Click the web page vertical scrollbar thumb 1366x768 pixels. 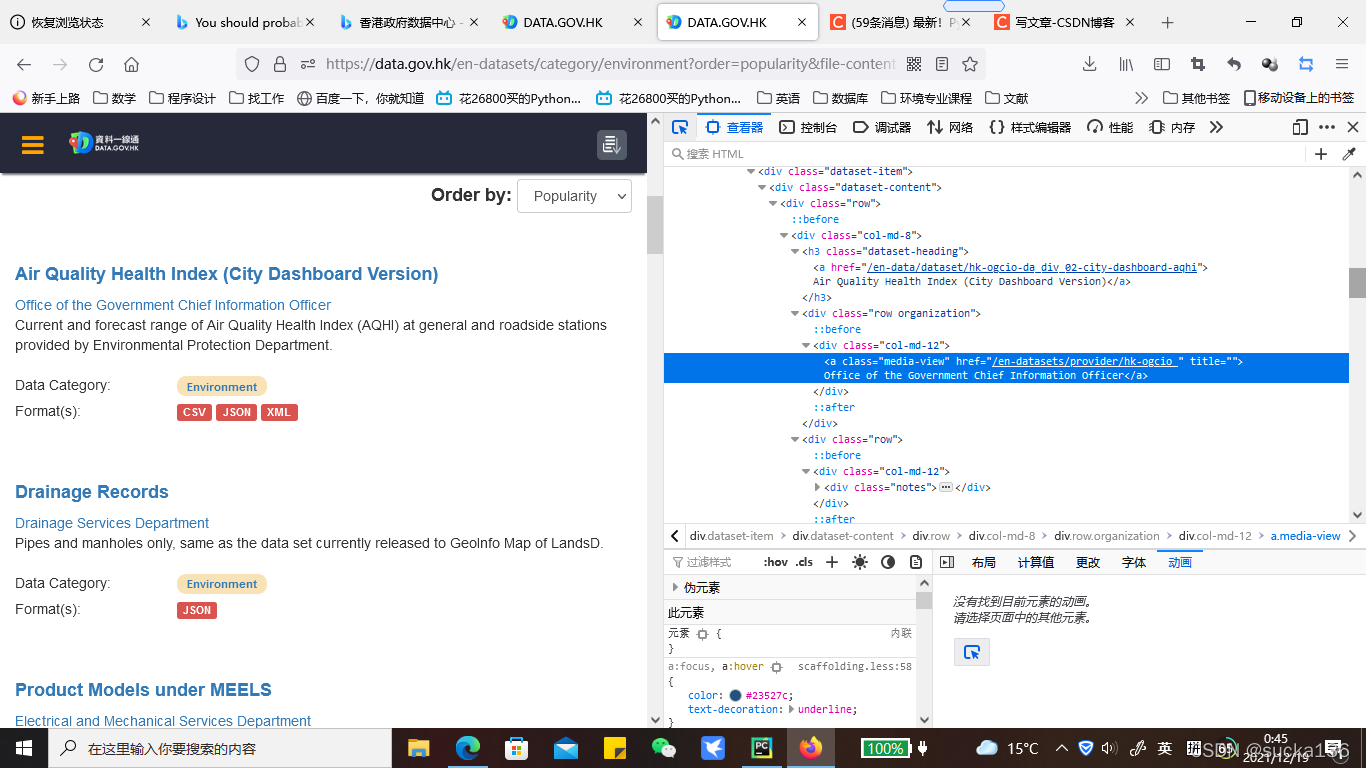tap(655, 225)
